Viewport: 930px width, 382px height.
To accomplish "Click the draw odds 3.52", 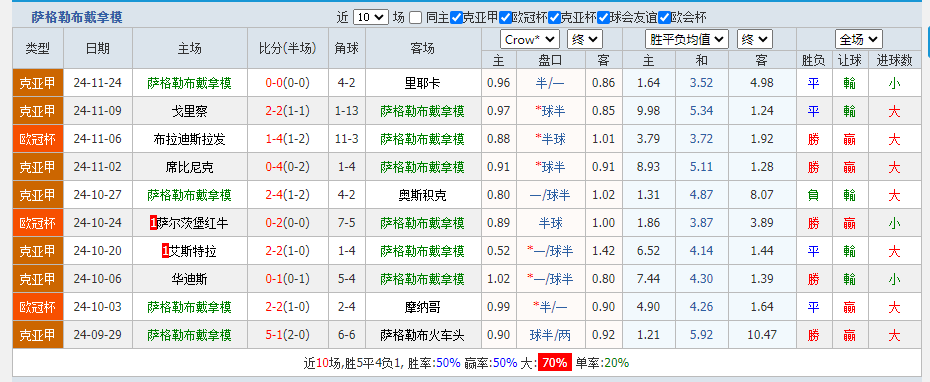I will (702, 83).
